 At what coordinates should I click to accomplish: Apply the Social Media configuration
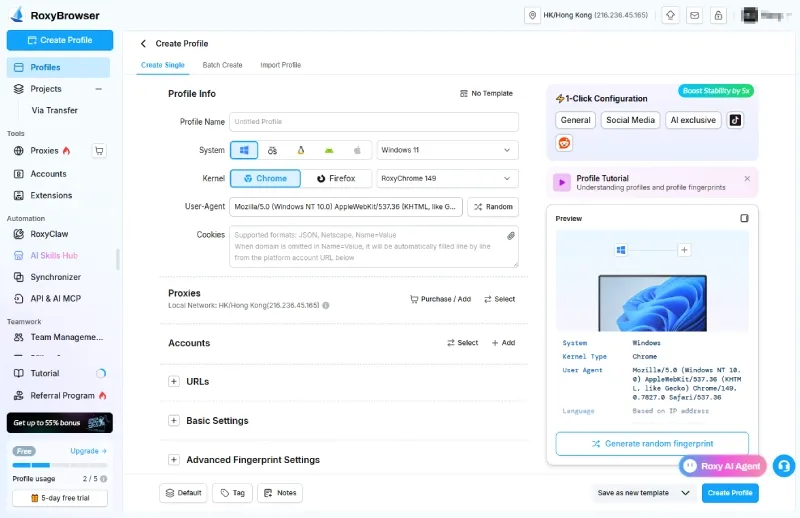[630, 120]
